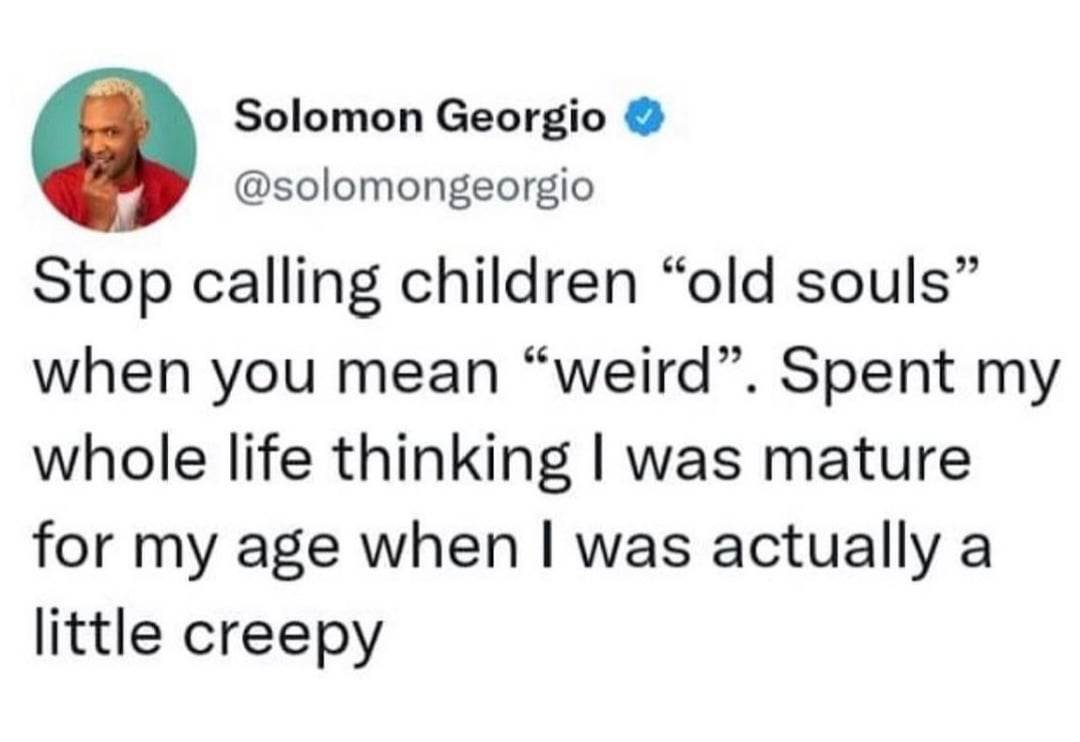This screenshot has width=1080, height=742.
Task: Open the Solomon Georgio display name
Action: click(x=420, y=119)
